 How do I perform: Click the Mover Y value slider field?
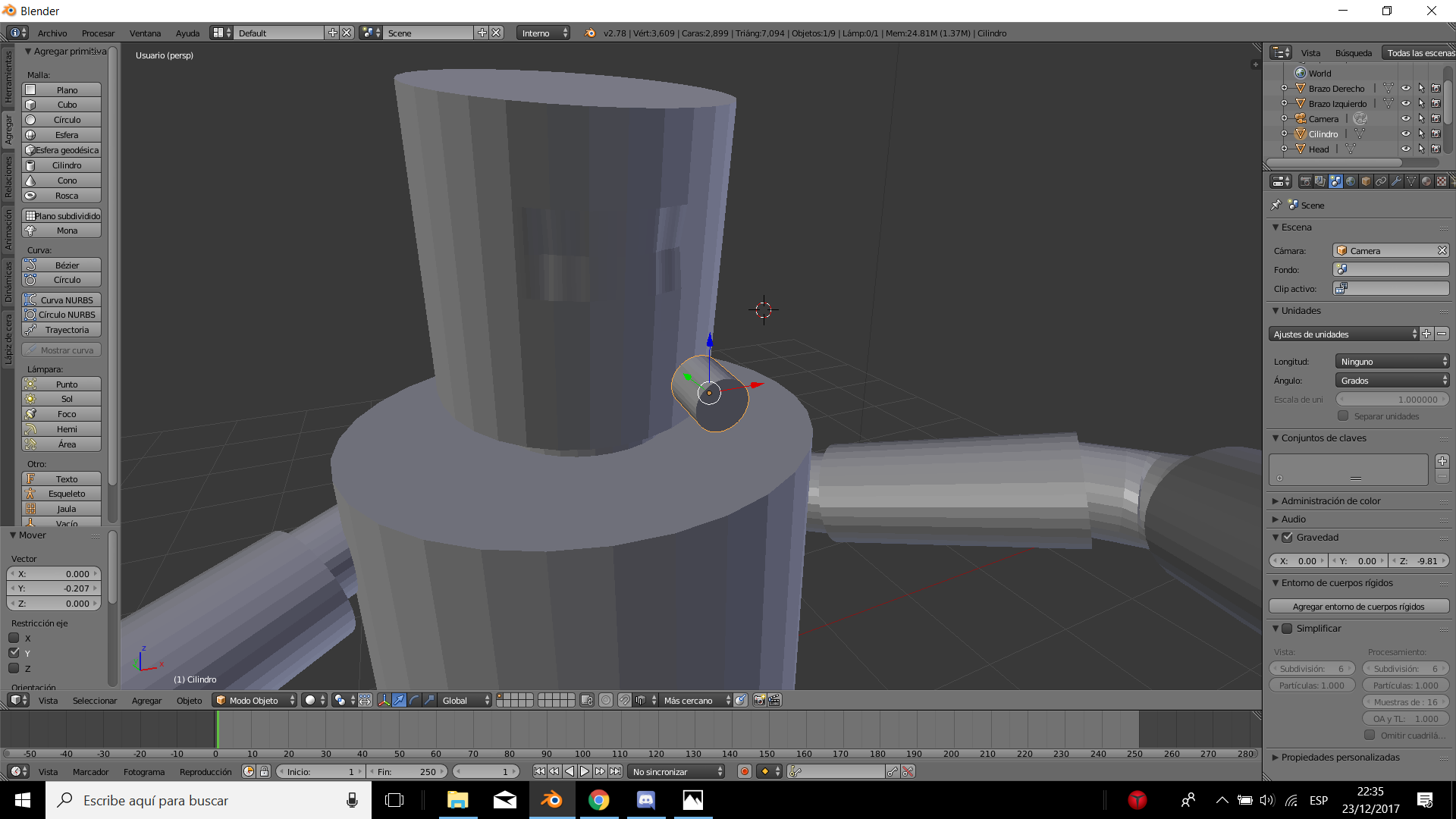pos(54,588)
